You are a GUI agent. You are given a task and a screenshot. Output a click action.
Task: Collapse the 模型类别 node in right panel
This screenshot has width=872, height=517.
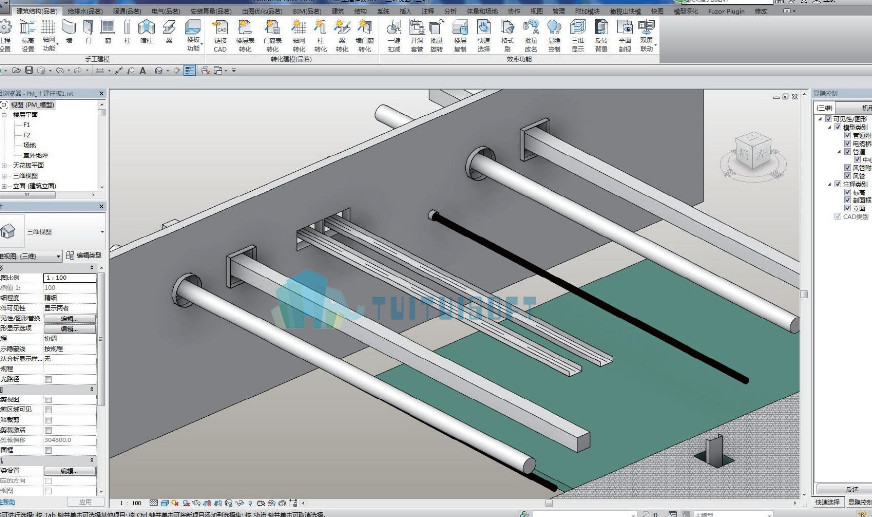(830, 127)
